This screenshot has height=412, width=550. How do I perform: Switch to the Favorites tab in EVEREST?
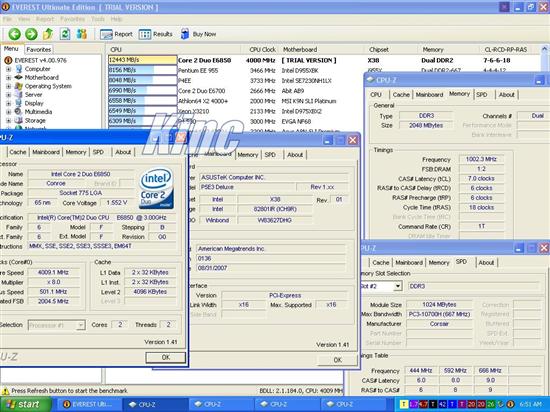pos(39,49)
